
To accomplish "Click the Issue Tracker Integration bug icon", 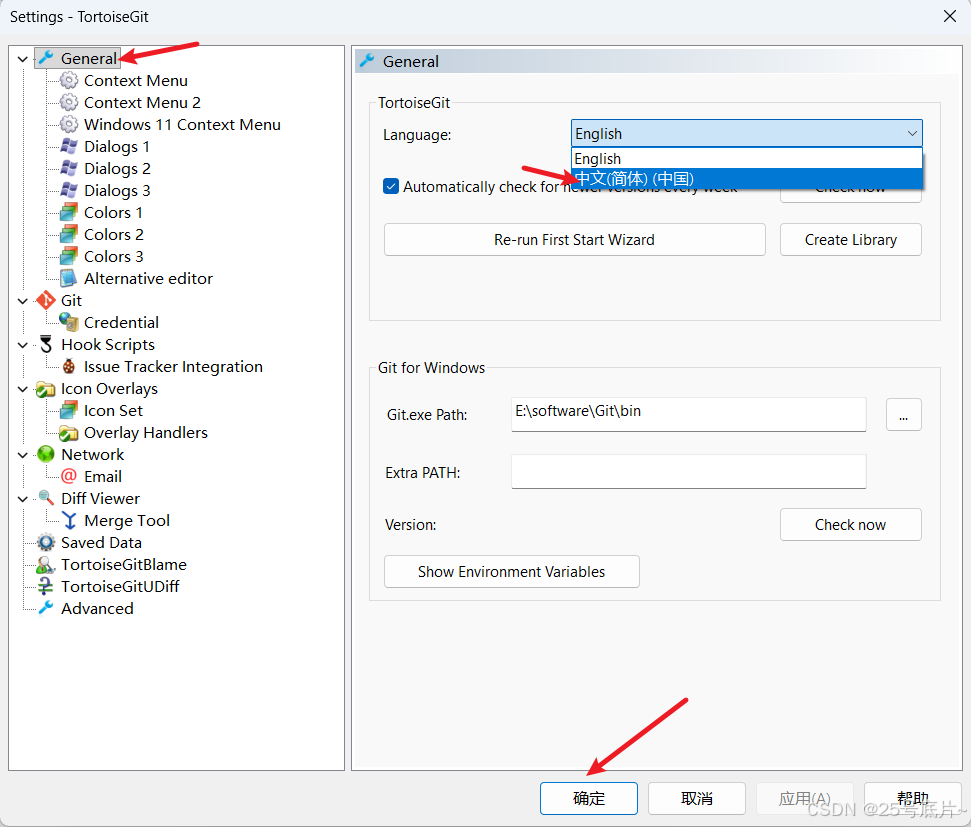I will 69,366.
